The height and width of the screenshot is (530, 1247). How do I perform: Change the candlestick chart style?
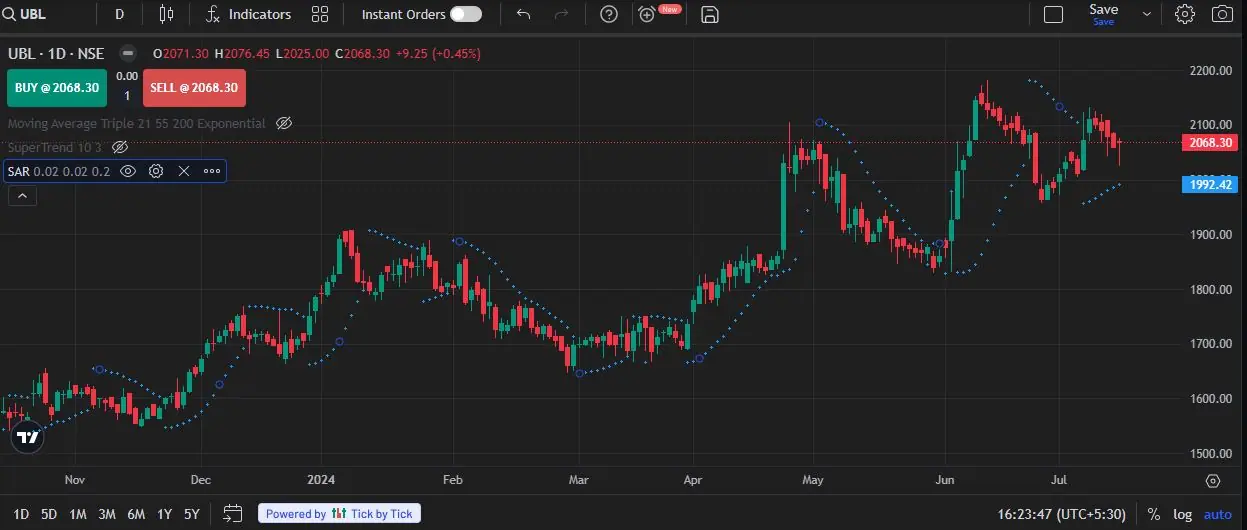166,14
